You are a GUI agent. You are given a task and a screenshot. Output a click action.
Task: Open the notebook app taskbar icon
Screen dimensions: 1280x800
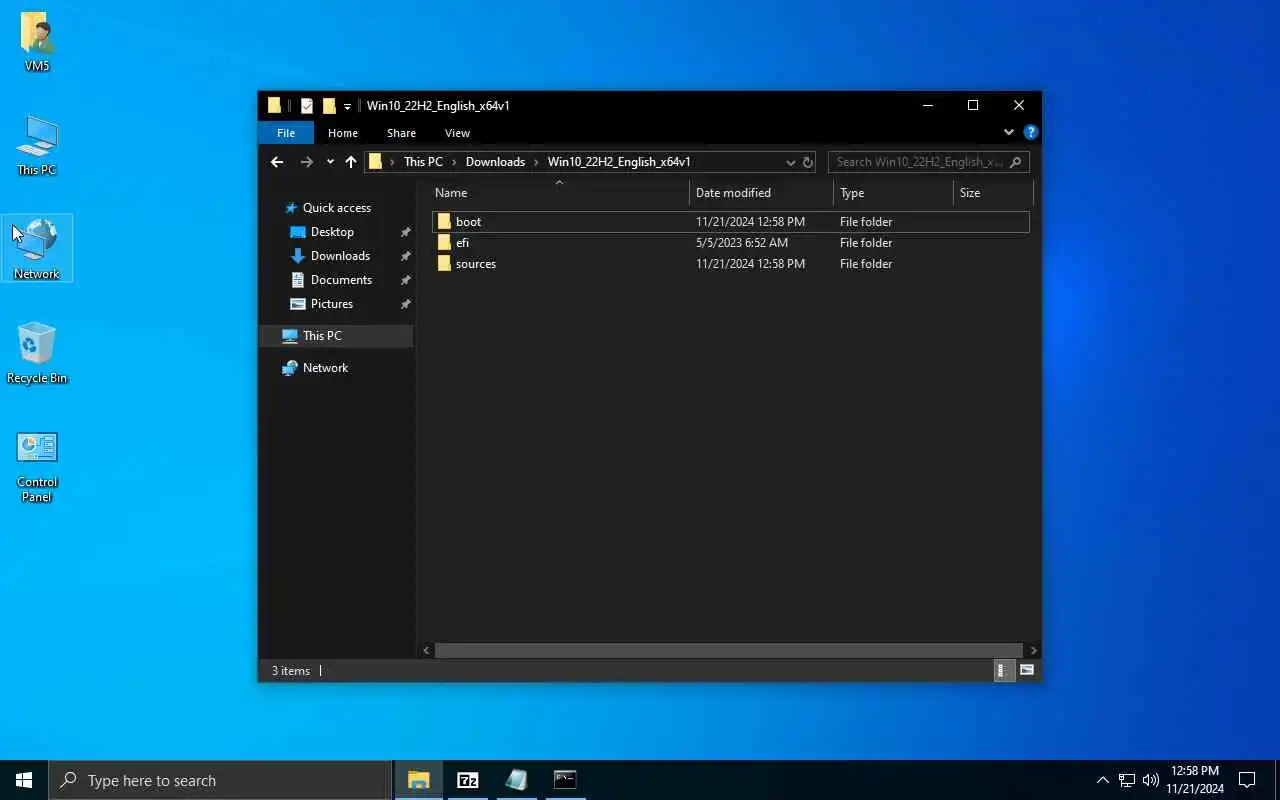(x=516, y=780)
